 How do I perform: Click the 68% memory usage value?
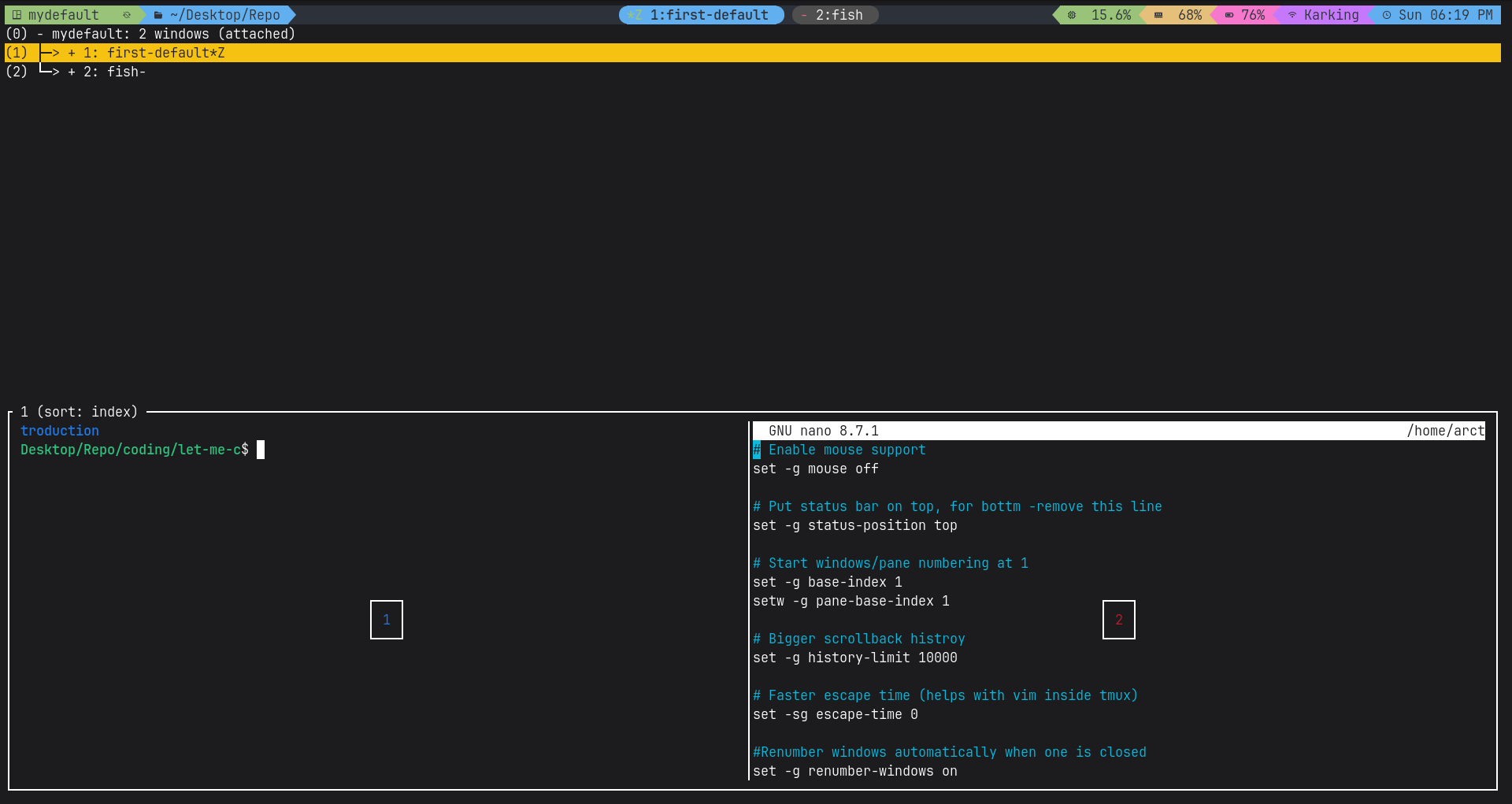point(1190,15)
